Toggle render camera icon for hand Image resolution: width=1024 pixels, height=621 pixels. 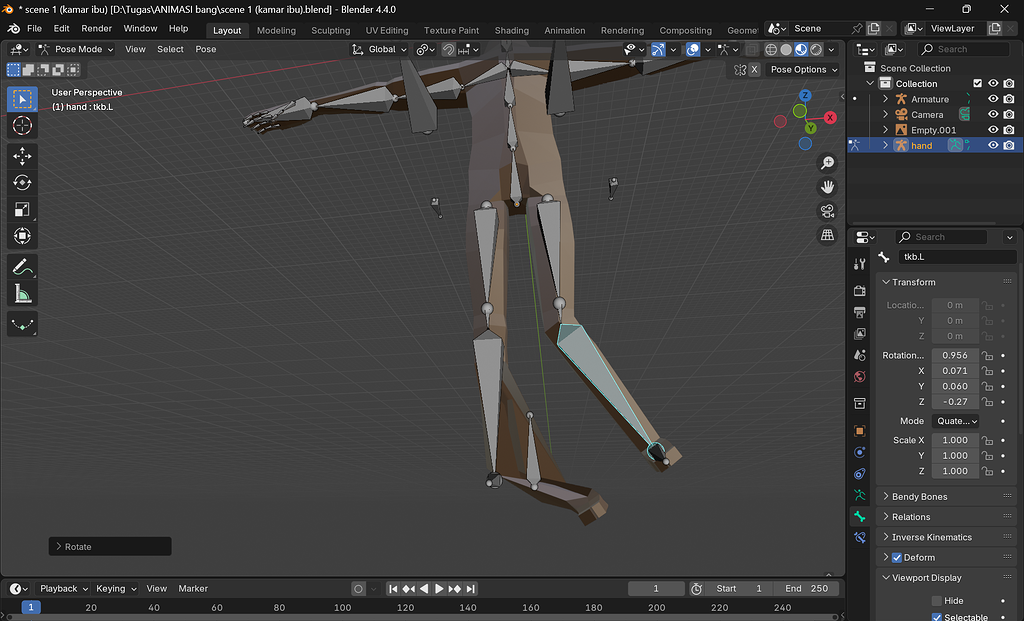pos(1009,145)
